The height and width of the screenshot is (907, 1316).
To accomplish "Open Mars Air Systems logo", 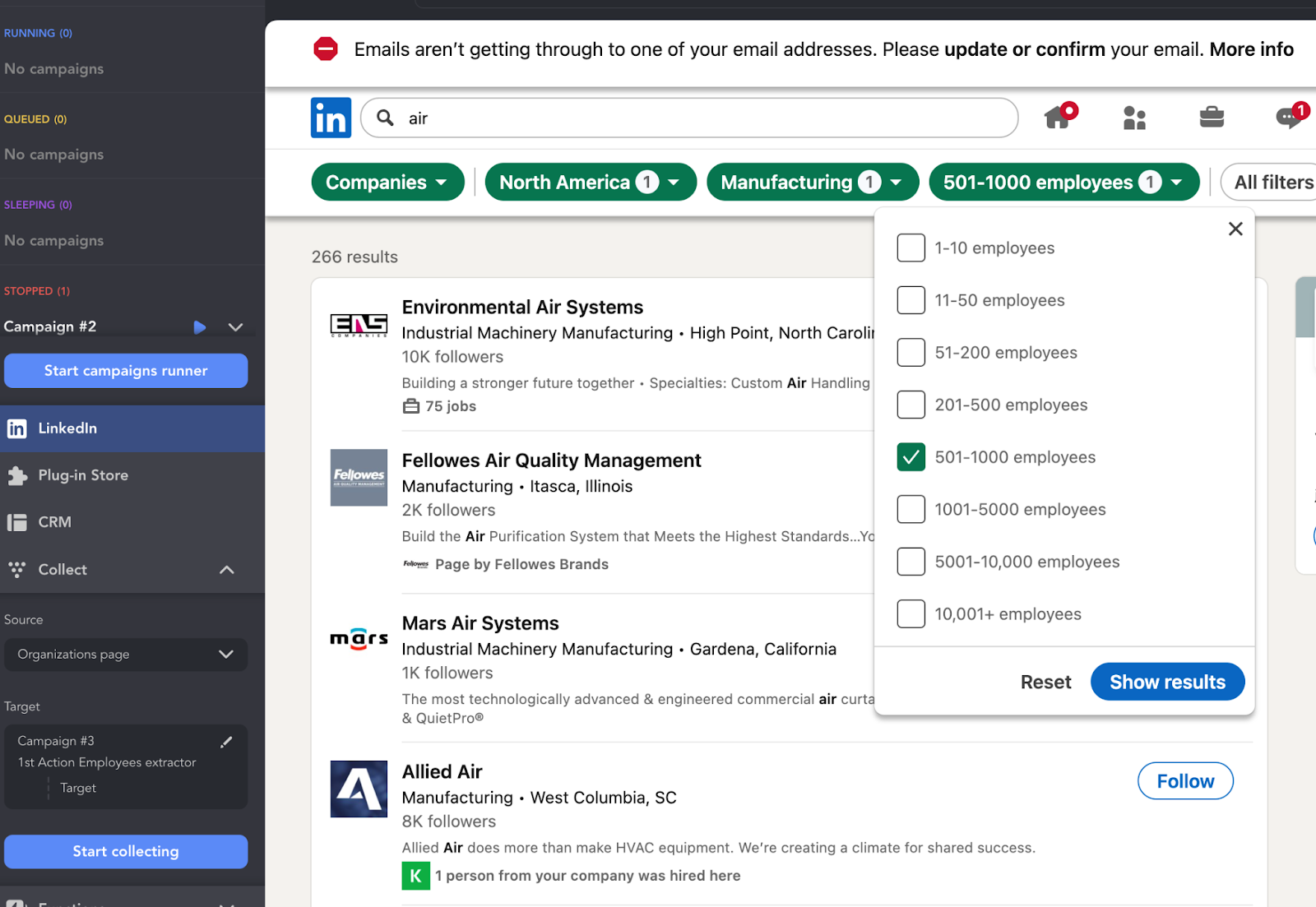I will 359,639.
